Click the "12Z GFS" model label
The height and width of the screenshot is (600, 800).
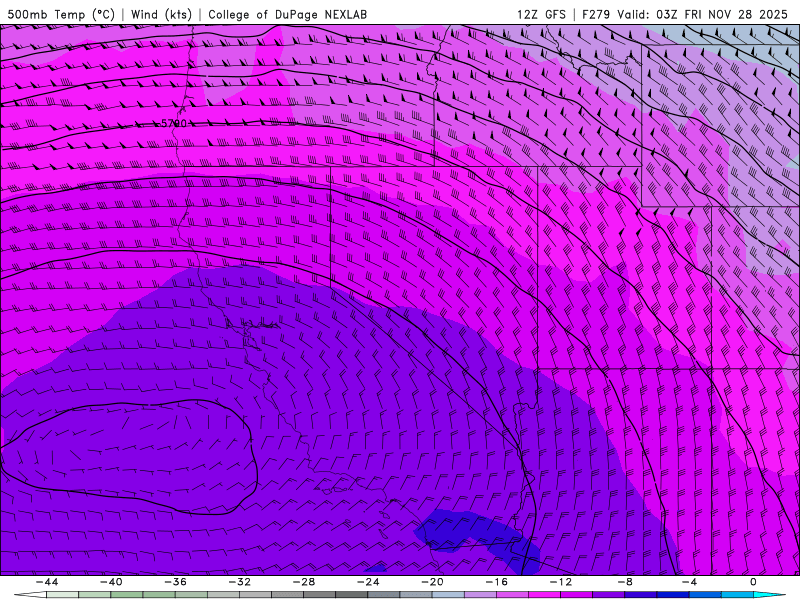(541, 14)
